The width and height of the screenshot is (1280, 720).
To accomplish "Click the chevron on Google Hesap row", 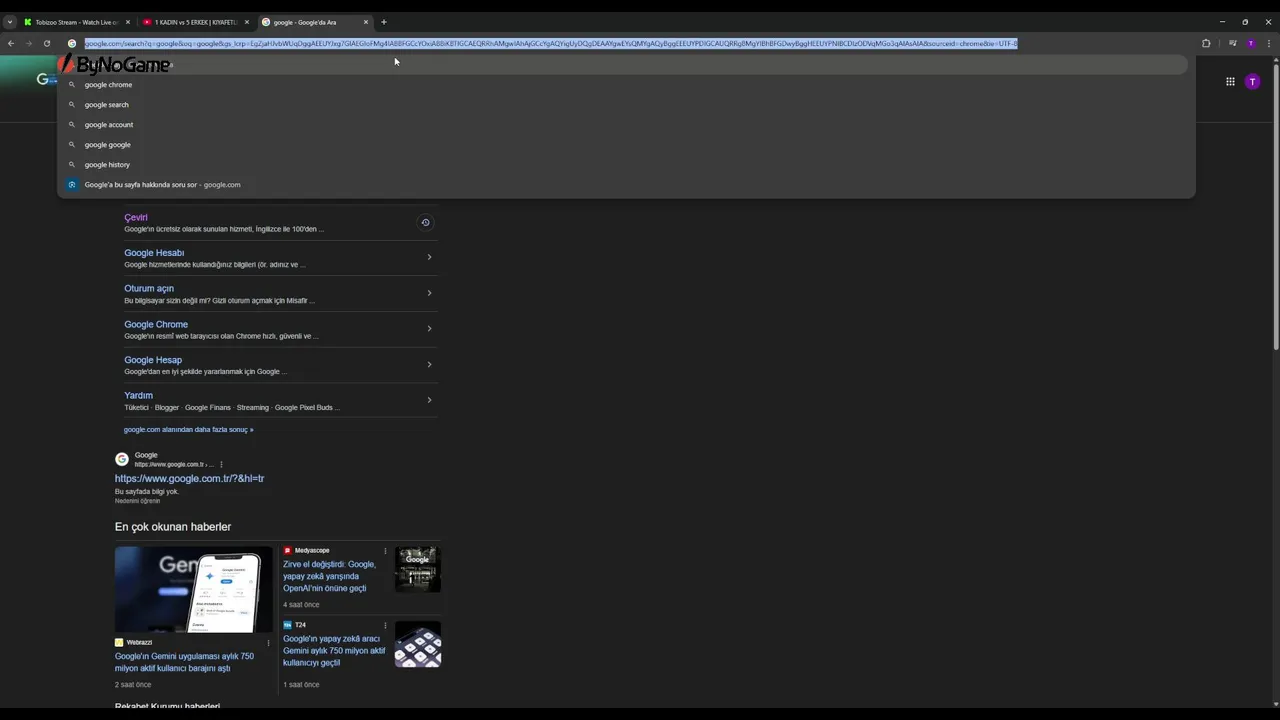I will 429,364.
